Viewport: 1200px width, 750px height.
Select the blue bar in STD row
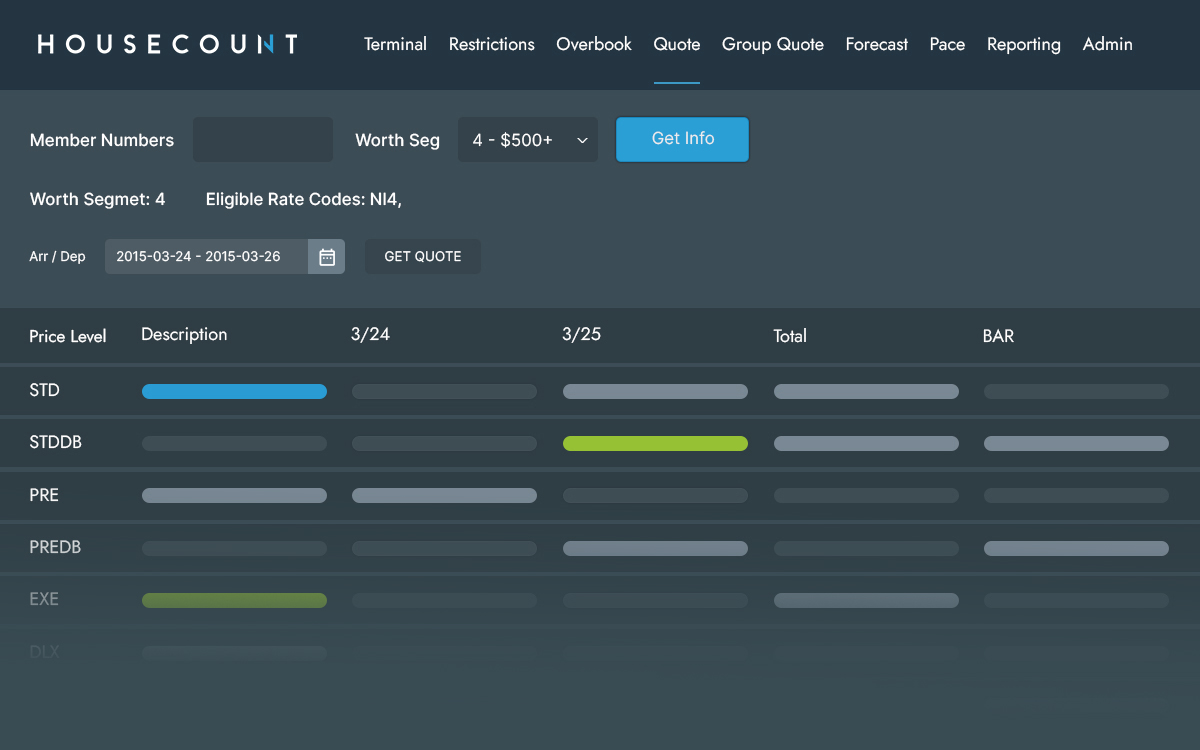pos(234,392)
